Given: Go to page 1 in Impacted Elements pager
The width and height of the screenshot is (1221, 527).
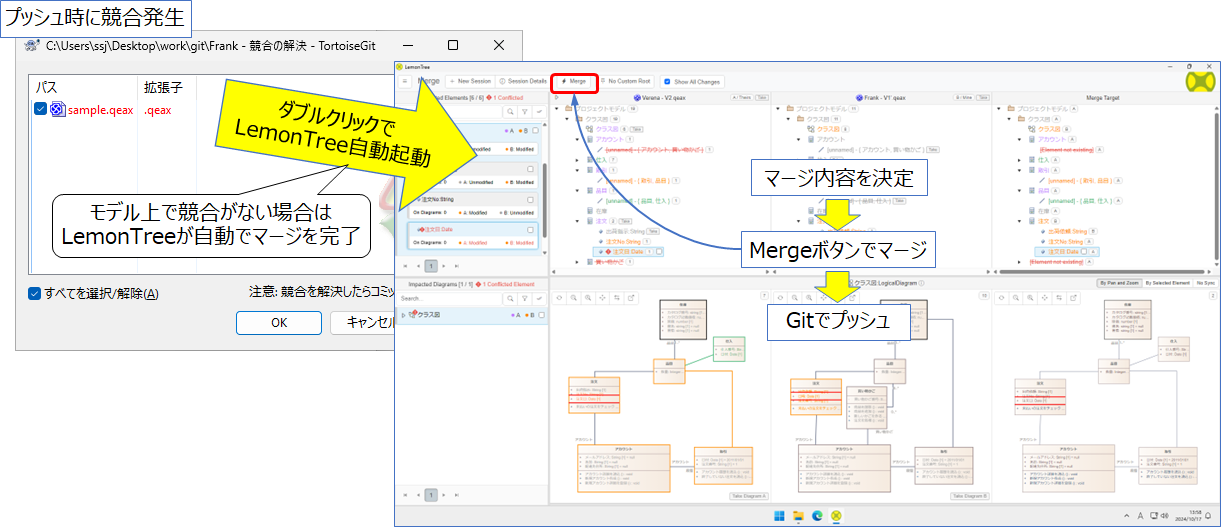Looking at the screenshot, I should 431,266.
